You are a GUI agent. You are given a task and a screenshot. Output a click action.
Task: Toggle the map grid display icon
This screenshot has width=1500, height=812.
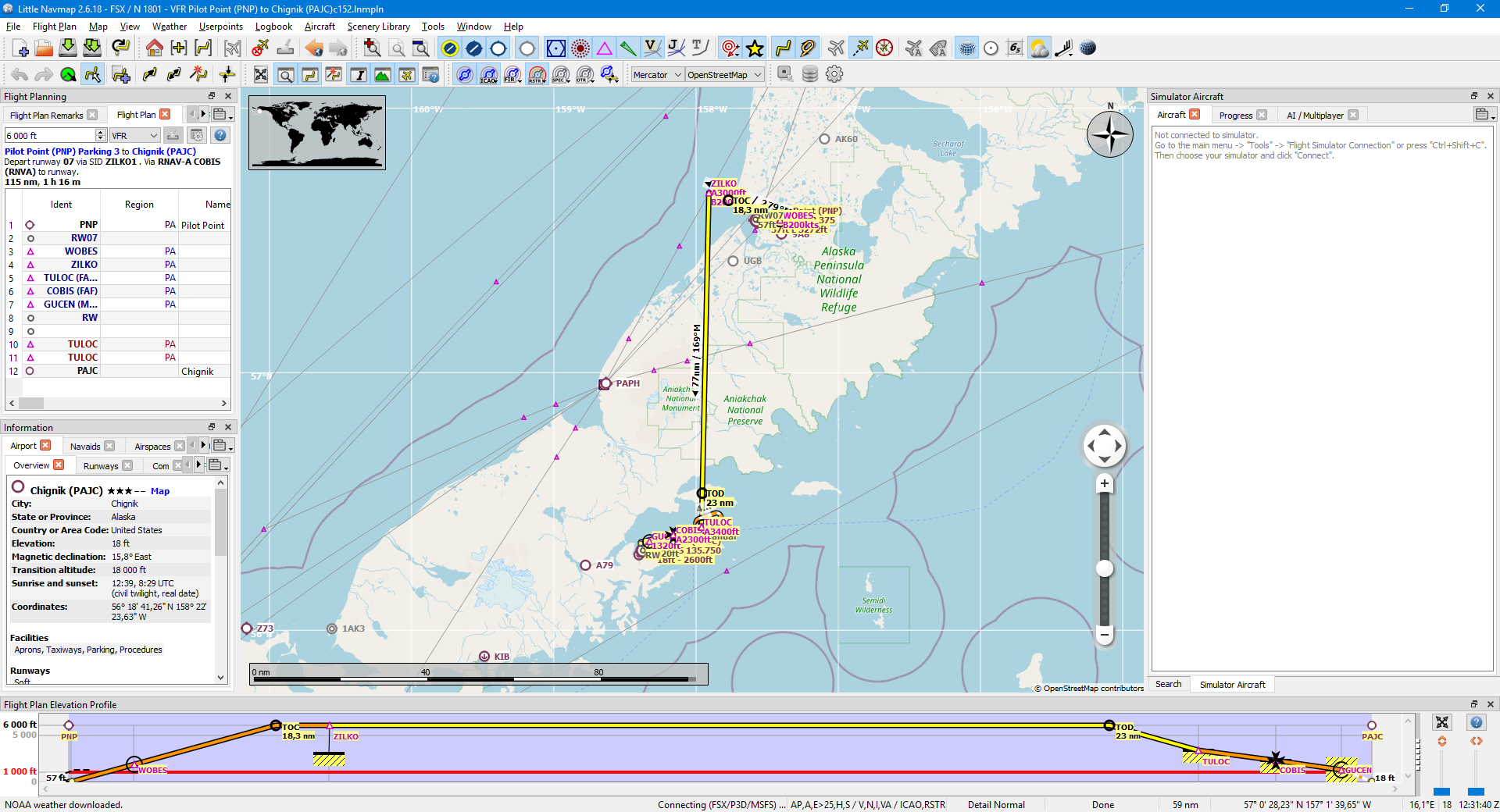pyautogui.click(x=967, y=48)
